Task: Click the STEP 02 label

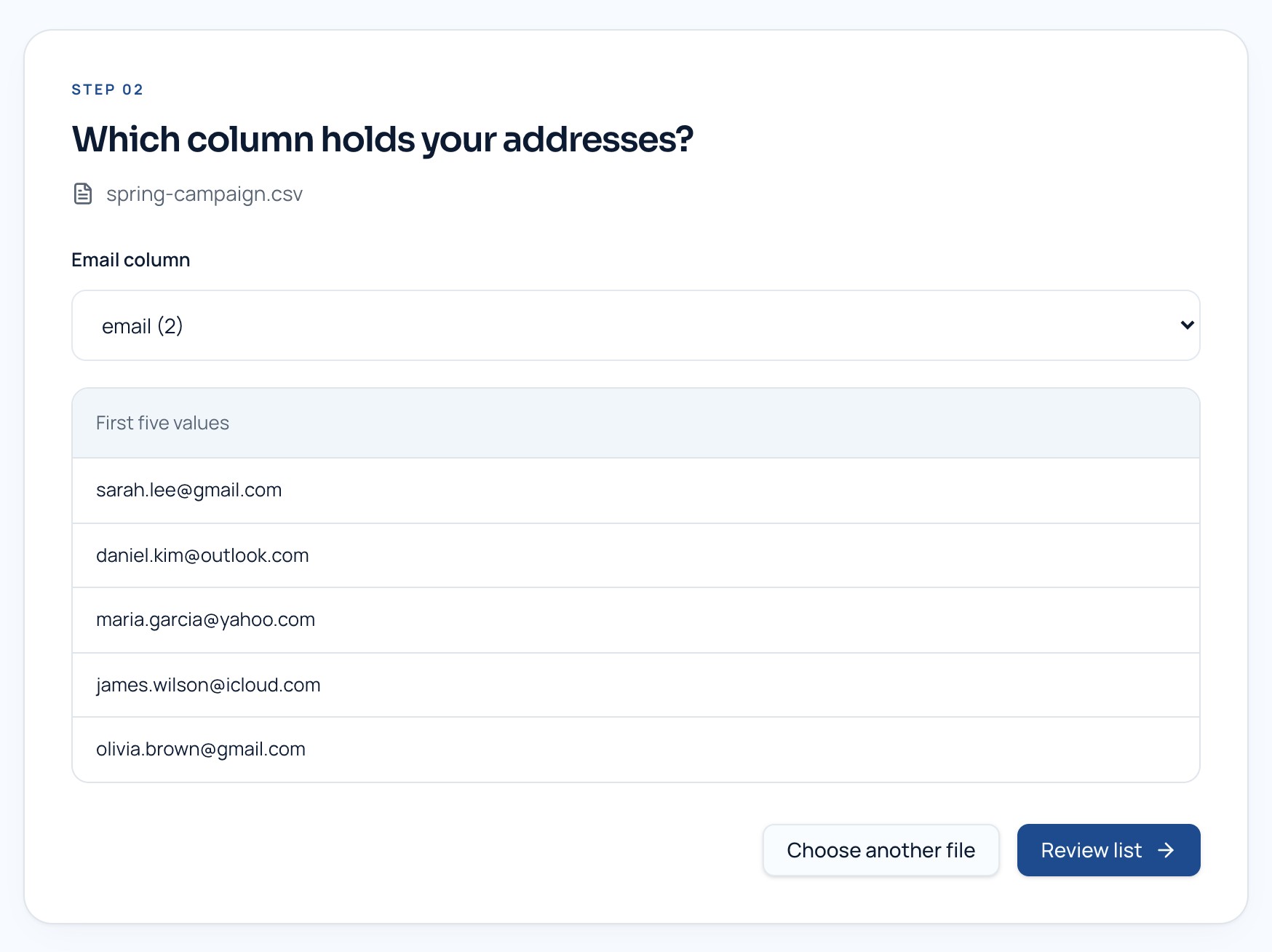Action: 108,90
